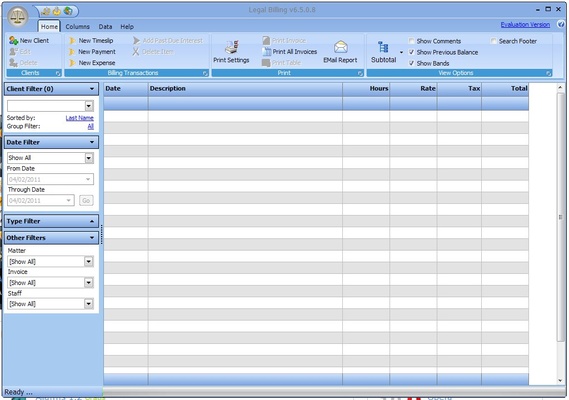Viewport: 569px width, 400px height.
Task: Click the globe quick access toolbar icon
Action: click(68, 11)
